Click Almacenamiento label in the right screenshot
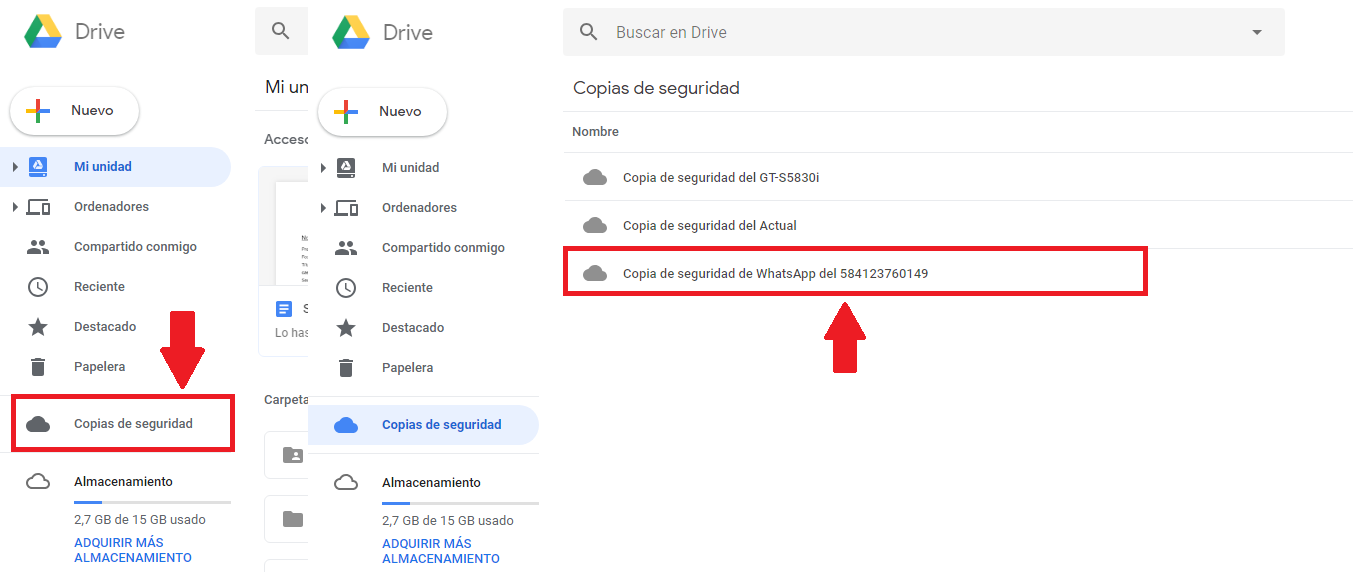This screenshot has height=572, width=1353. 431,483
